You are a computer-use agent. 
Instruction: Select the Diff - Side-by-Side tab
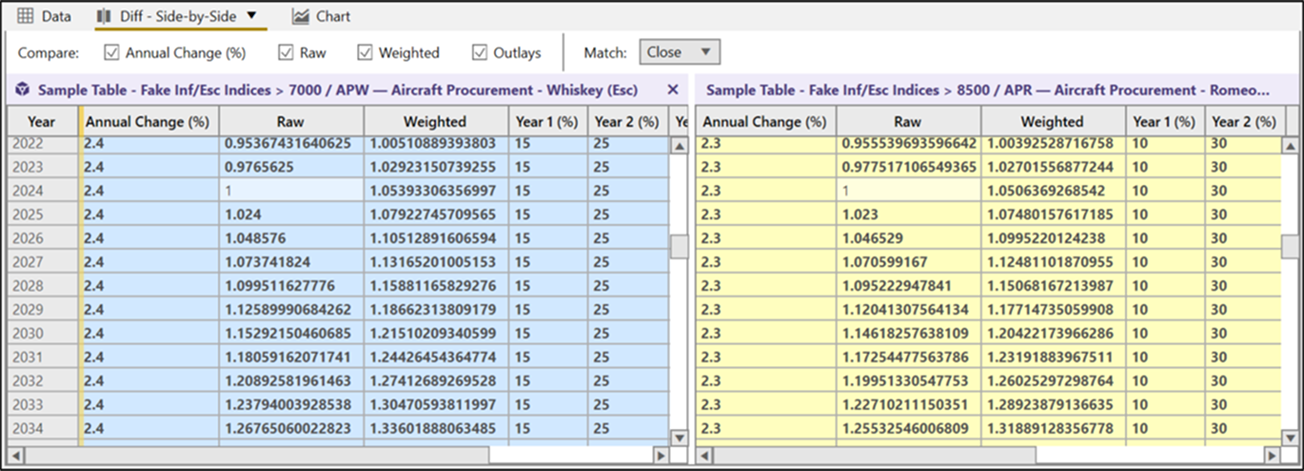click(x=177, y=16)
